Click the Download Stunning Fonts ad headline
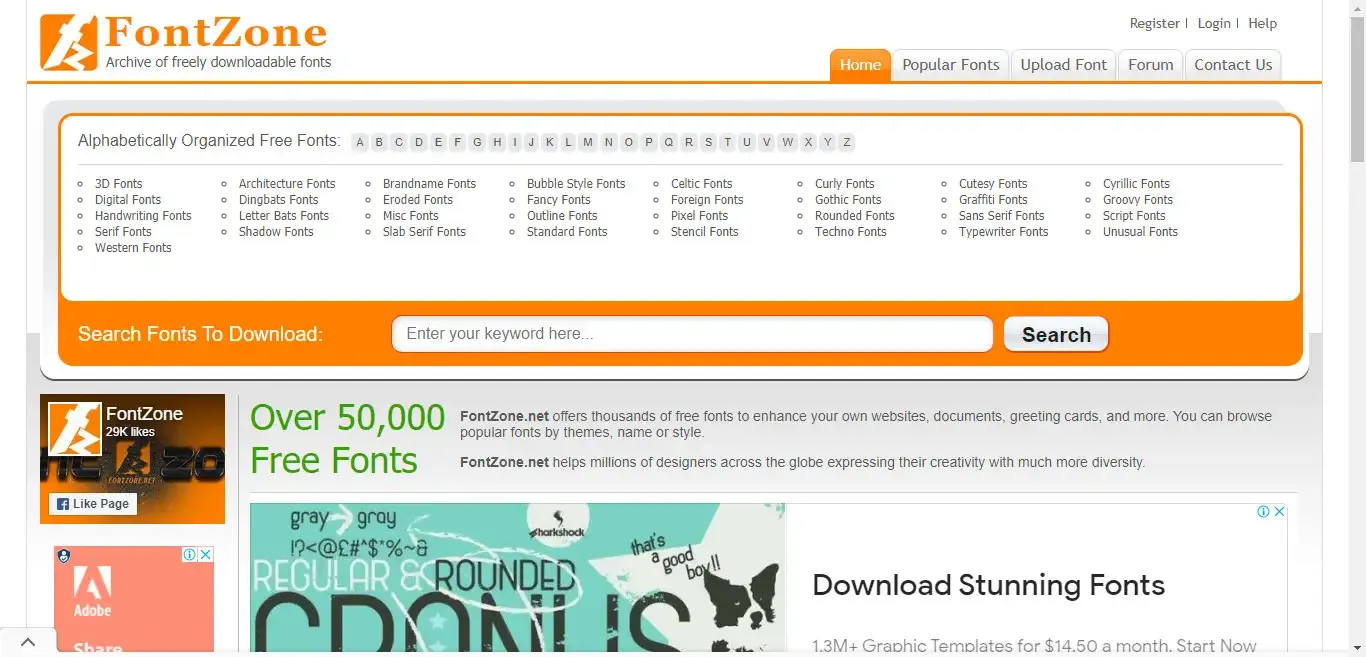 click(988, 585)
